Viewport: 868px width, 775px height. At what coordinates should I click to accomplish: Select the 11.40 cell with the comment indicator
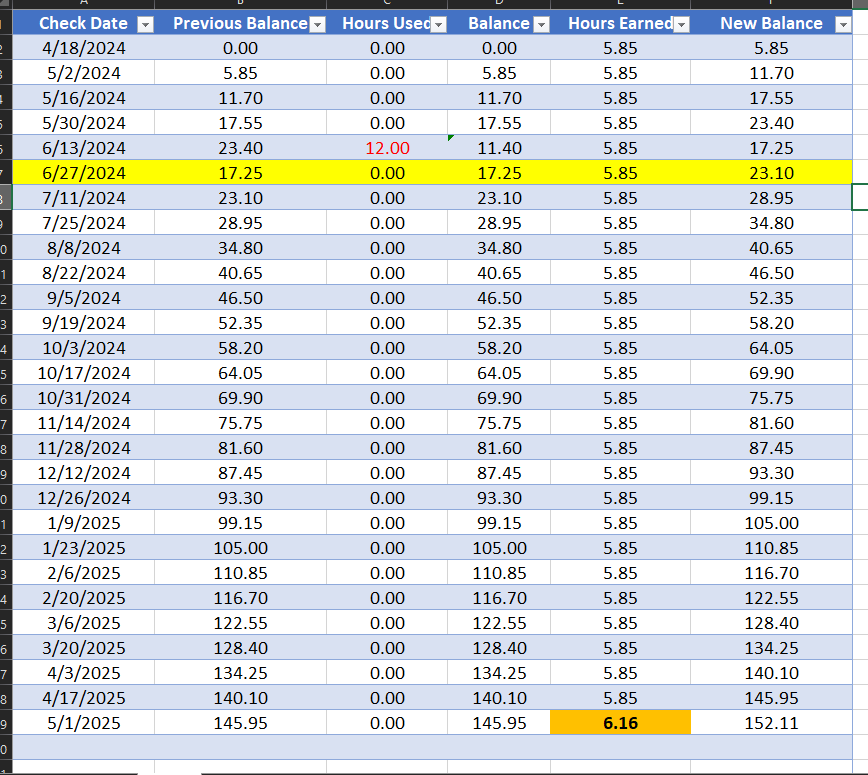coord(498,147)
